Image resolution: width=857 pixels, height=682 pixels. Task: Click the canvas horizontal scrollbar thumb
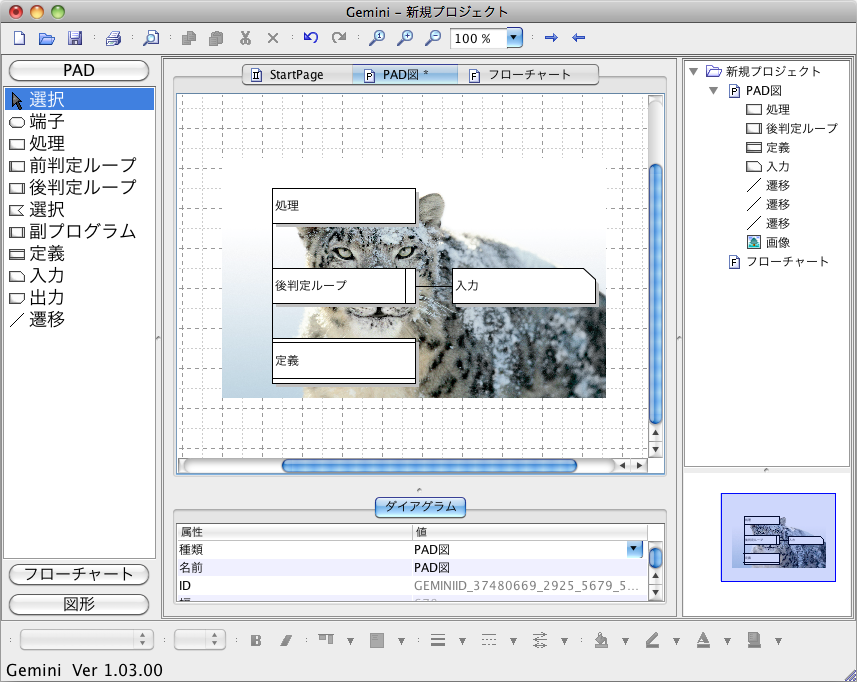pyautogui.click(x=429, y=466)
